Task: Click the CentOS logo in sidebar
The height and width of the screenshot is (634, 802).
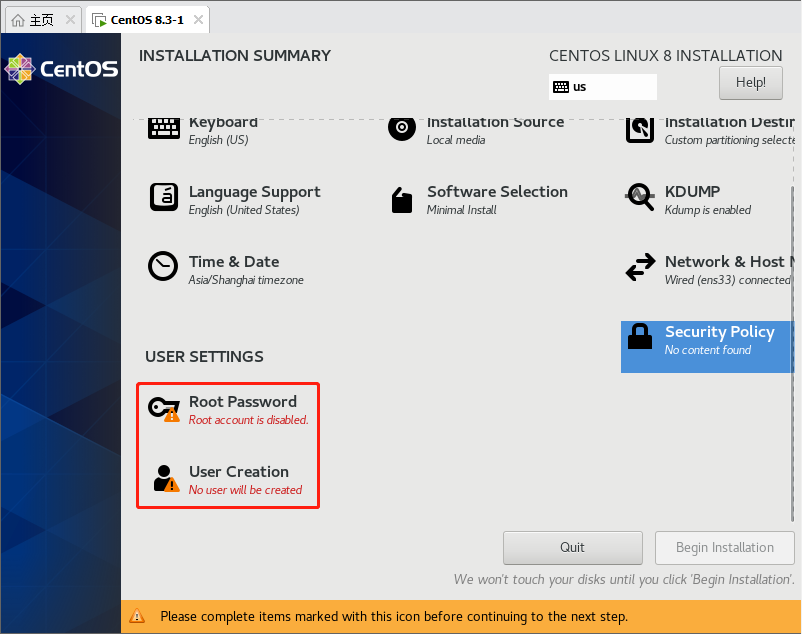Action: point(61,69)
